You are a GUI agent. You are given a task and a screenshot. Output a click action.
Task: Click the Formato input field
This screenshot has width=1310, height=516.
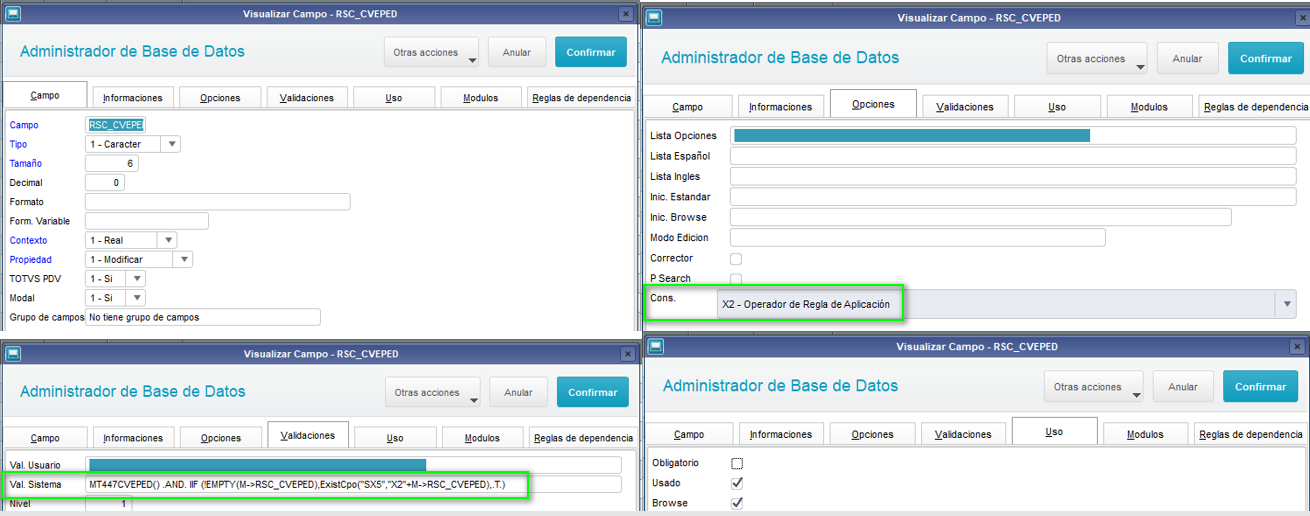[x=218, y=202]
